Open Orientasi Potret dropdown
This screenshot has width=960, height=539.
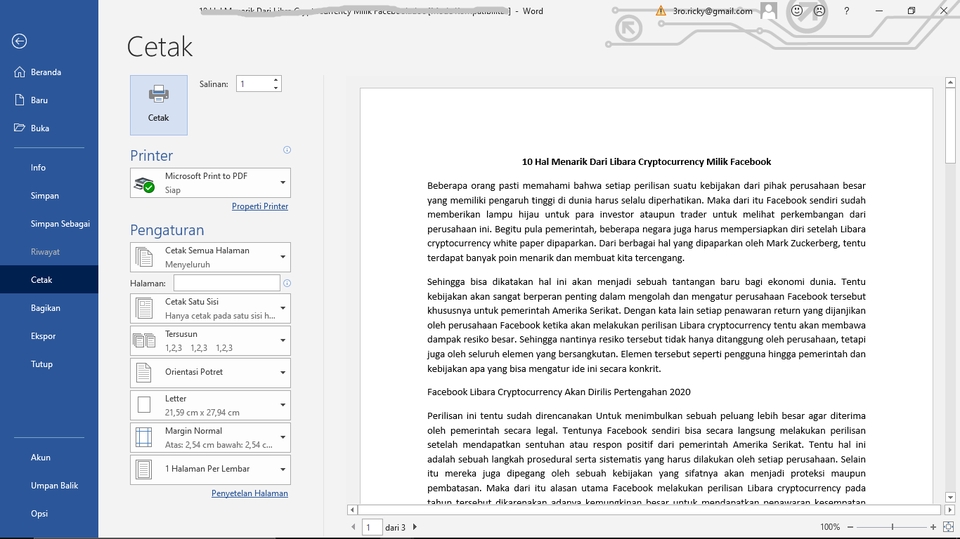[x=210, y=372]
